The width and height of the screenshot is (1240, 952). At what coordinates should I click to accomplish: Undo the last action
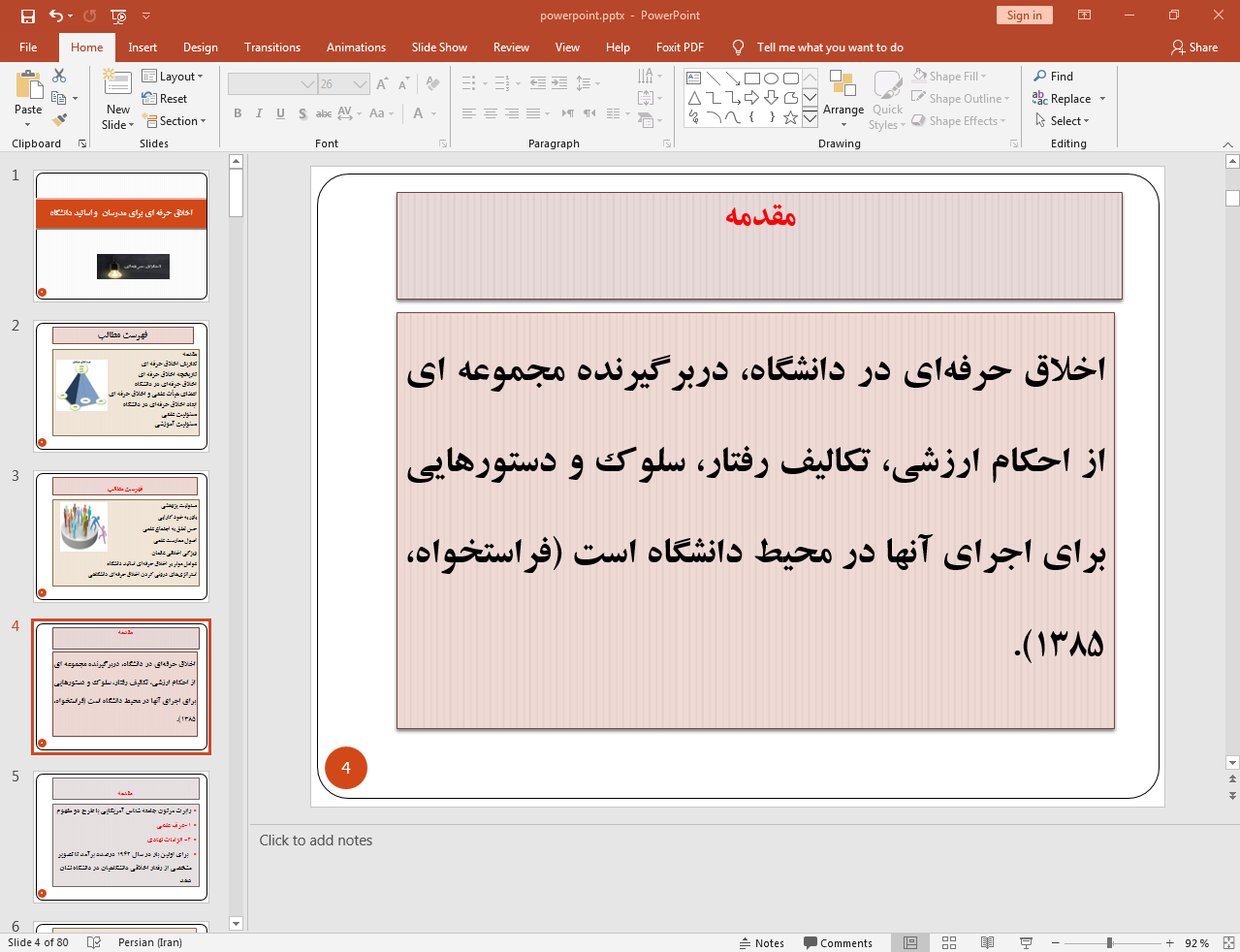coord(57,16)
